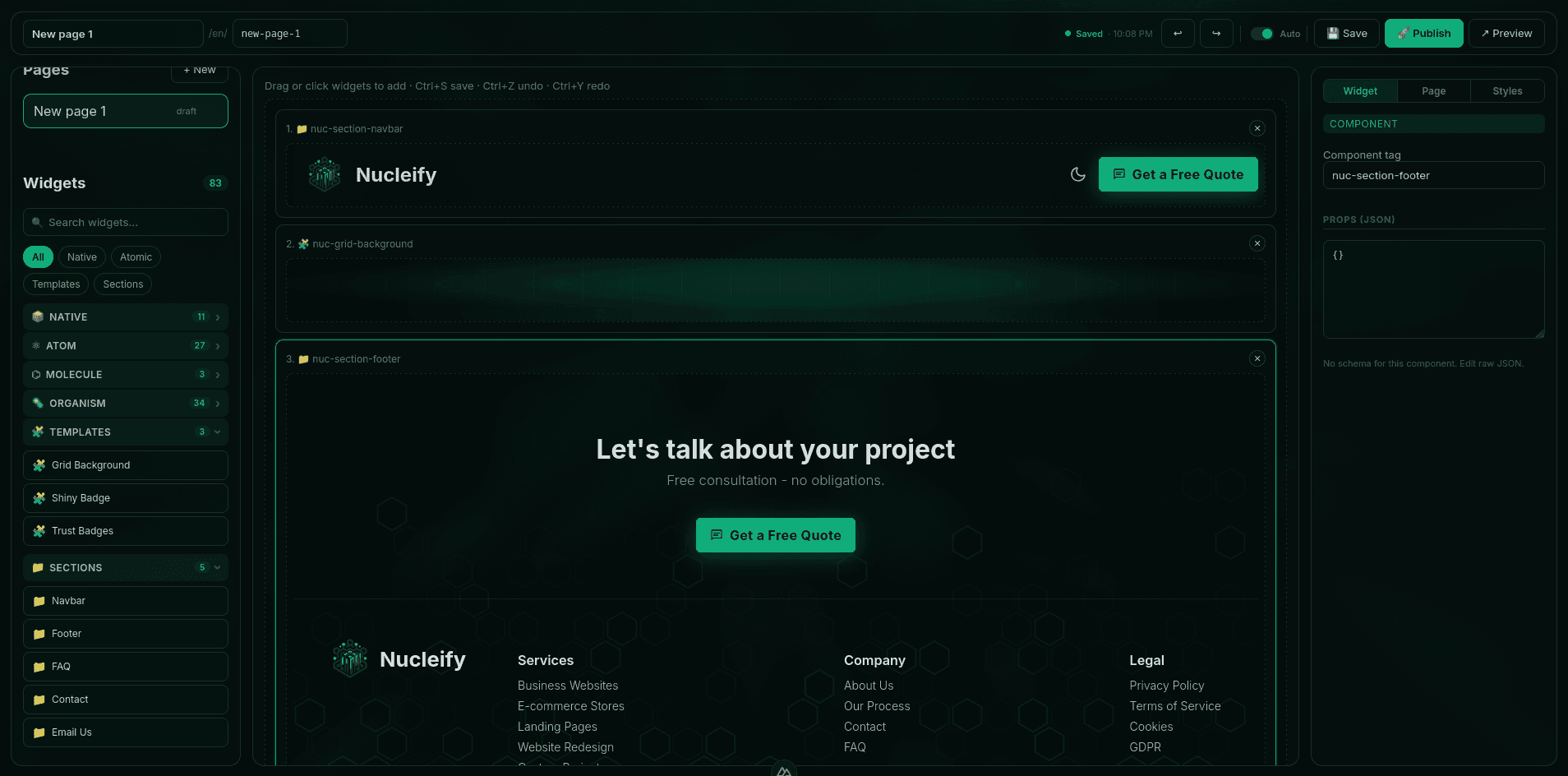Open the Styles tab
1568x776 pixels.
coord(1507,90)
